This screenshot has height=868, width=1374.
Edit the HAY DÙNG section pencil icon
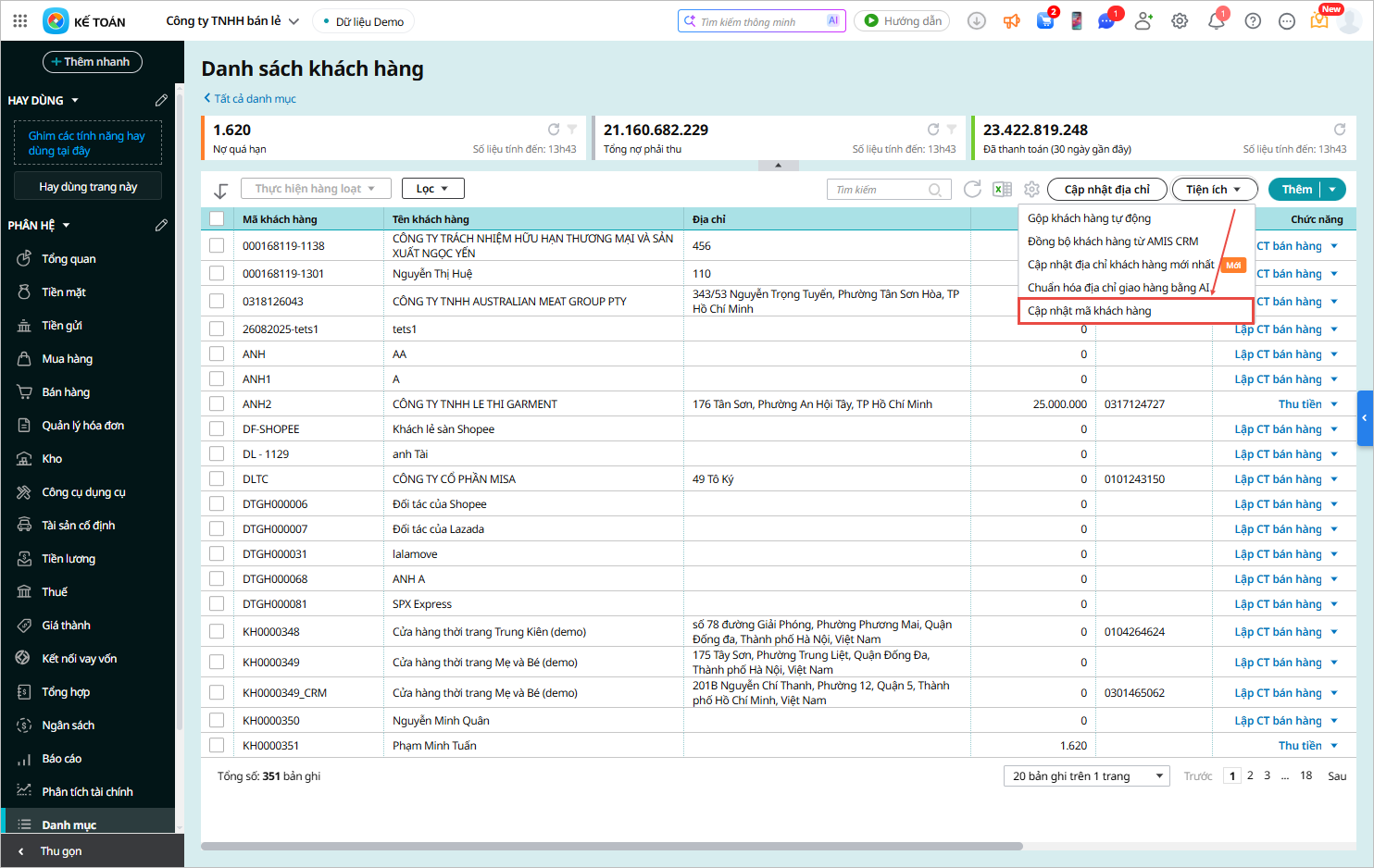point(161,100)
